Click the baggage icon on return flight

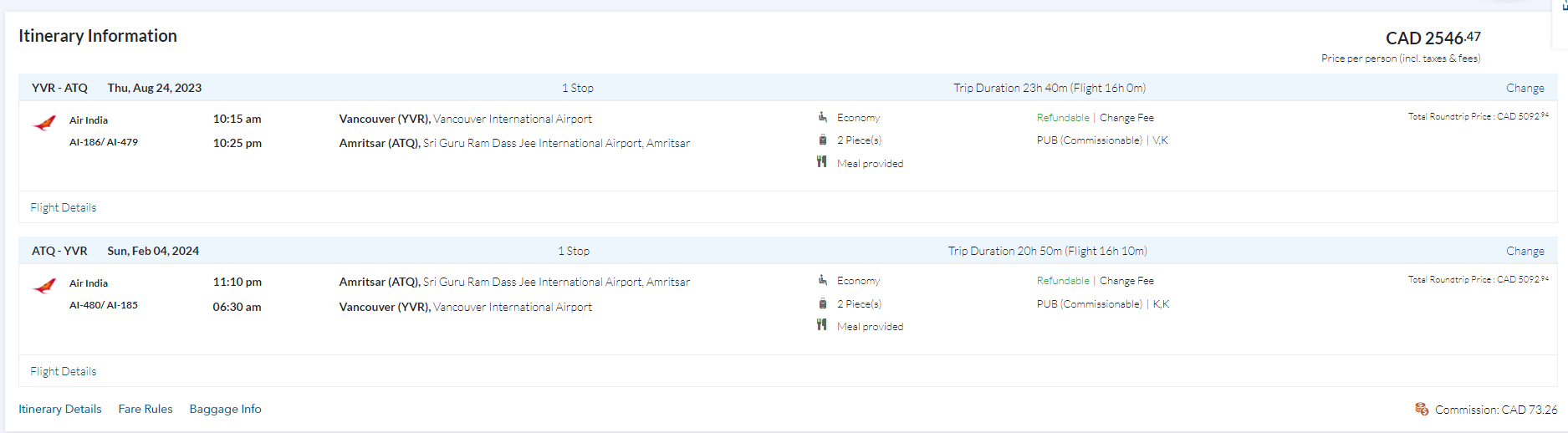pyautogui.click(x=823, y=303)
